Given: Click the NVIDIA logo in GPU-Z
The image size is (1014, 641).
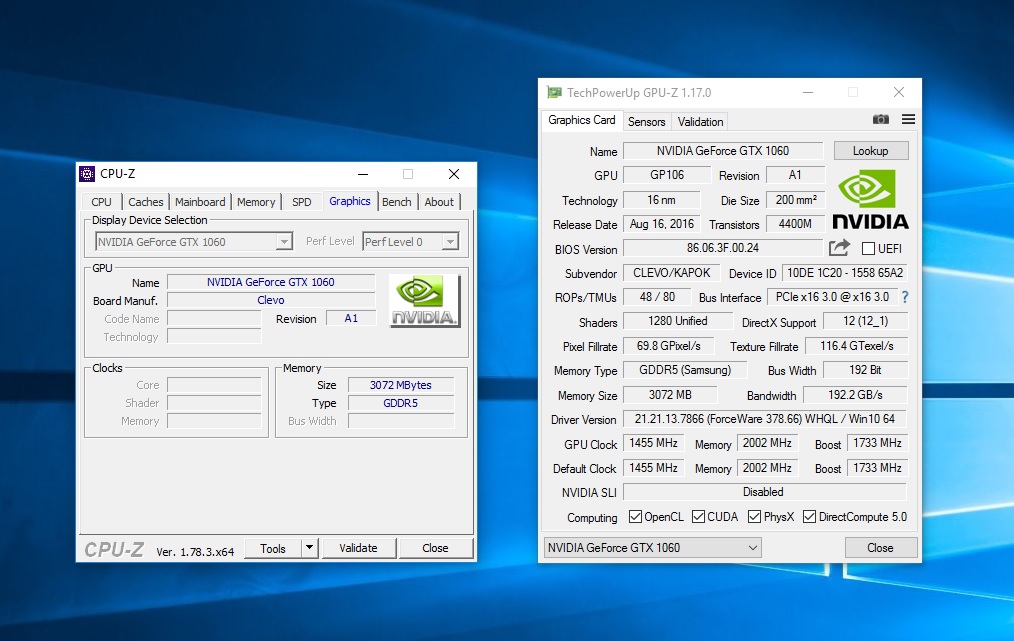Looking at the screenshot, I should [870, 199].
